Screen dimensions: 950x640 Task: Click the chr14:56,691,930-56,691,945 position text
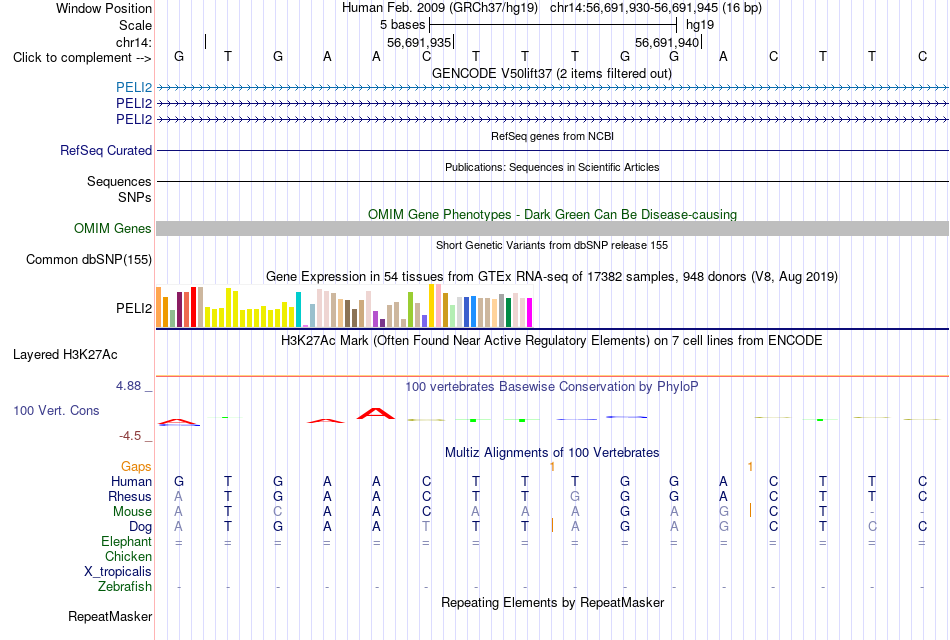pos(634,8)
